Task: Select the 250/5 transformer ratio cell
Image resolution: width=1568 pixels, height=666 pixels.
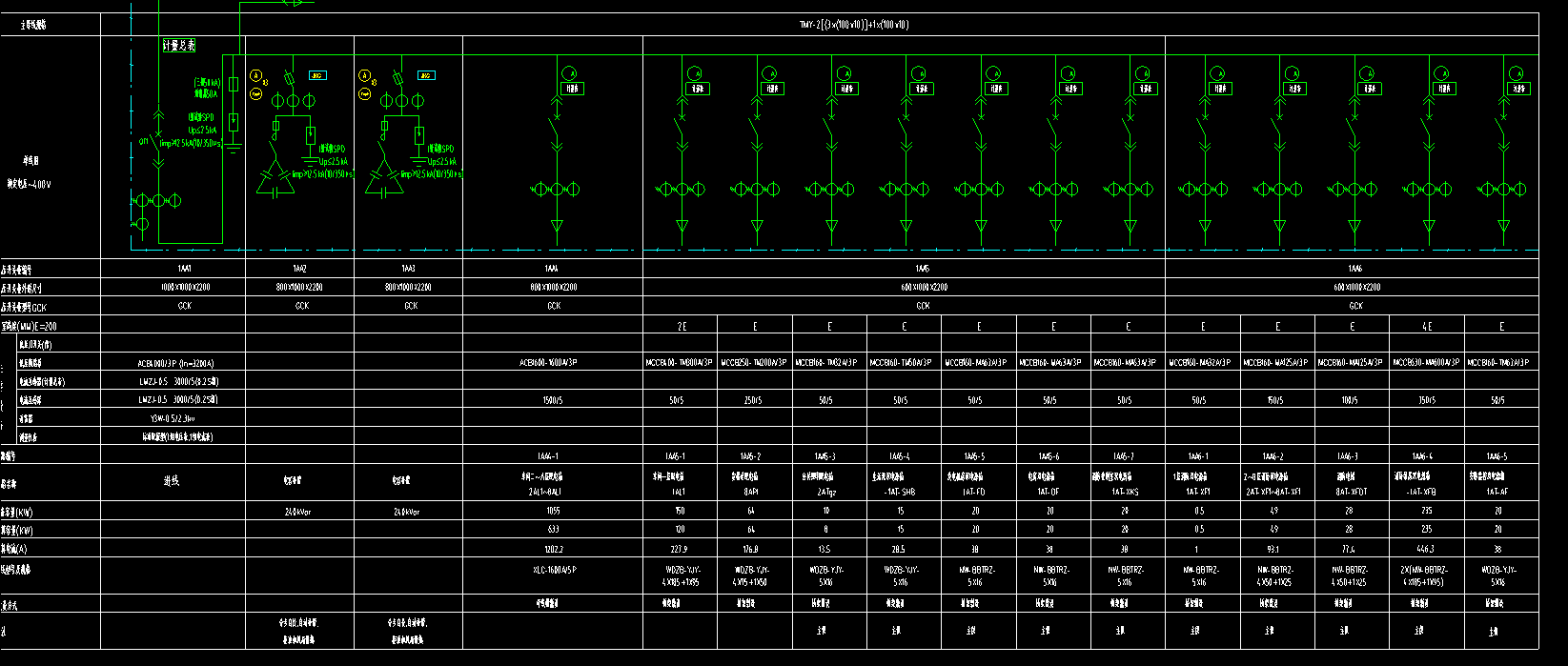Action: point(754,400)
